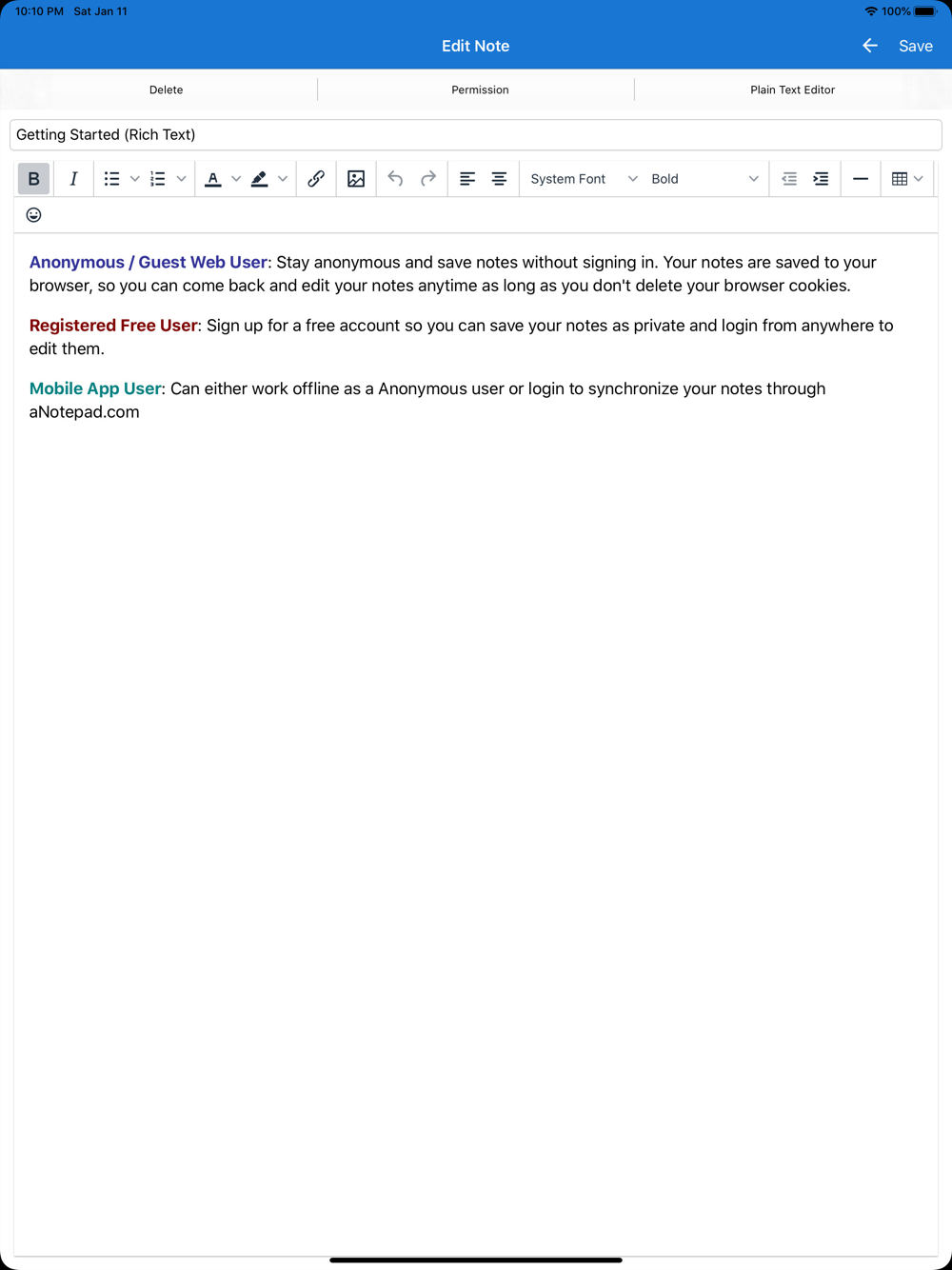Insert a table
The image size is (952, 1270).
coord(899,179)
